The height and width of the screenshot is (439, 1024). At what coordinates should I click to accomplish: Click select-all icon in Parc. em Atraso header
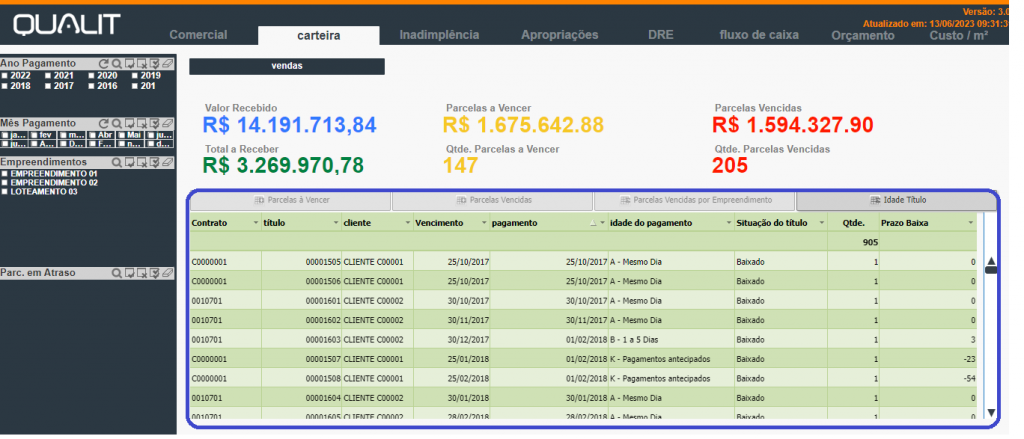click(x=155, y=274)
